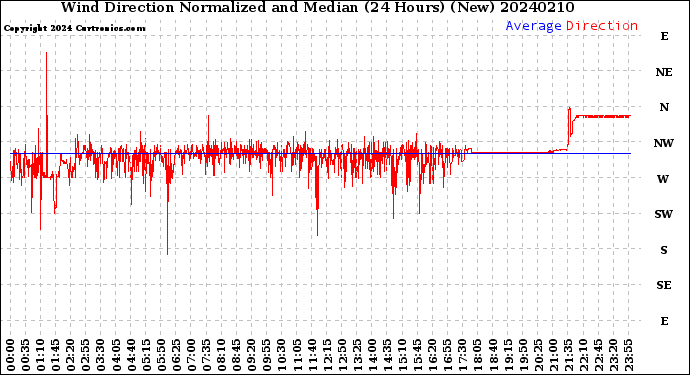Click the 23:55 time label

point(628,355)
